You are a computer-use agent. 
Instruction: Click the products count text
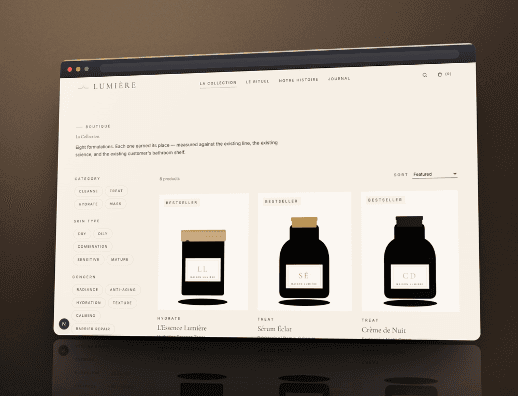(x=170, y=179)
